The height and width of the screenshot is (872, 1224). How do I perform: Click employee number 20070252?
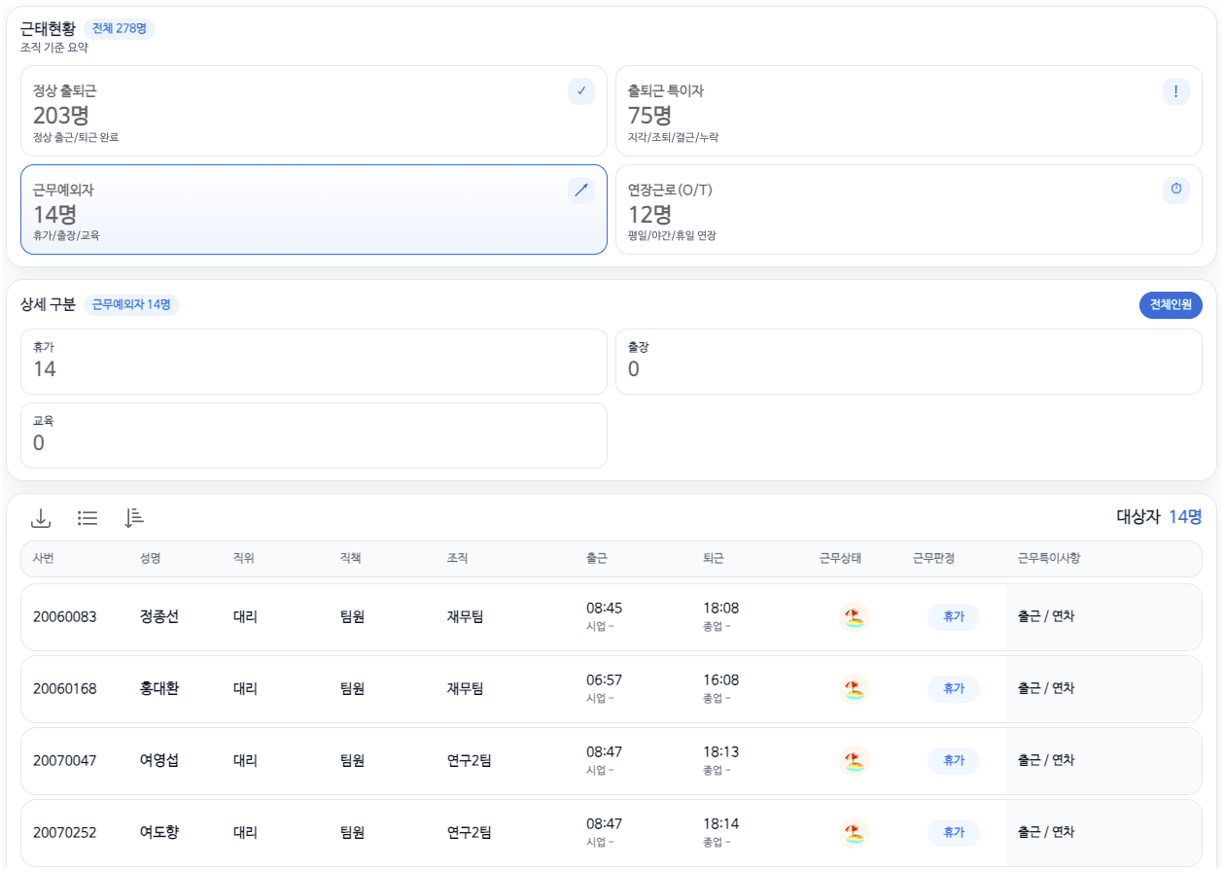coord(65,833)
